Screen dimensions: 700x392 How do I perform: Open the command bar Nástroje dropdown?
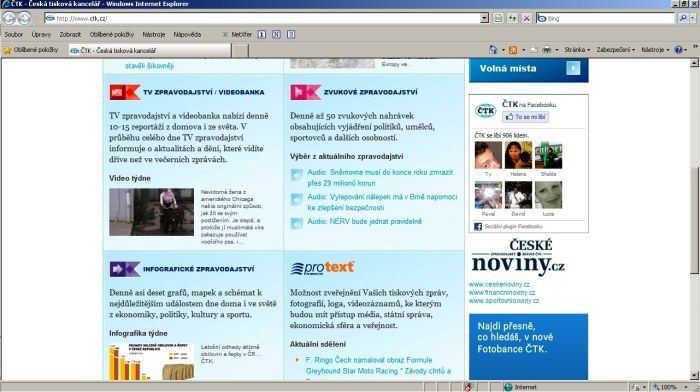coord(655,50)
